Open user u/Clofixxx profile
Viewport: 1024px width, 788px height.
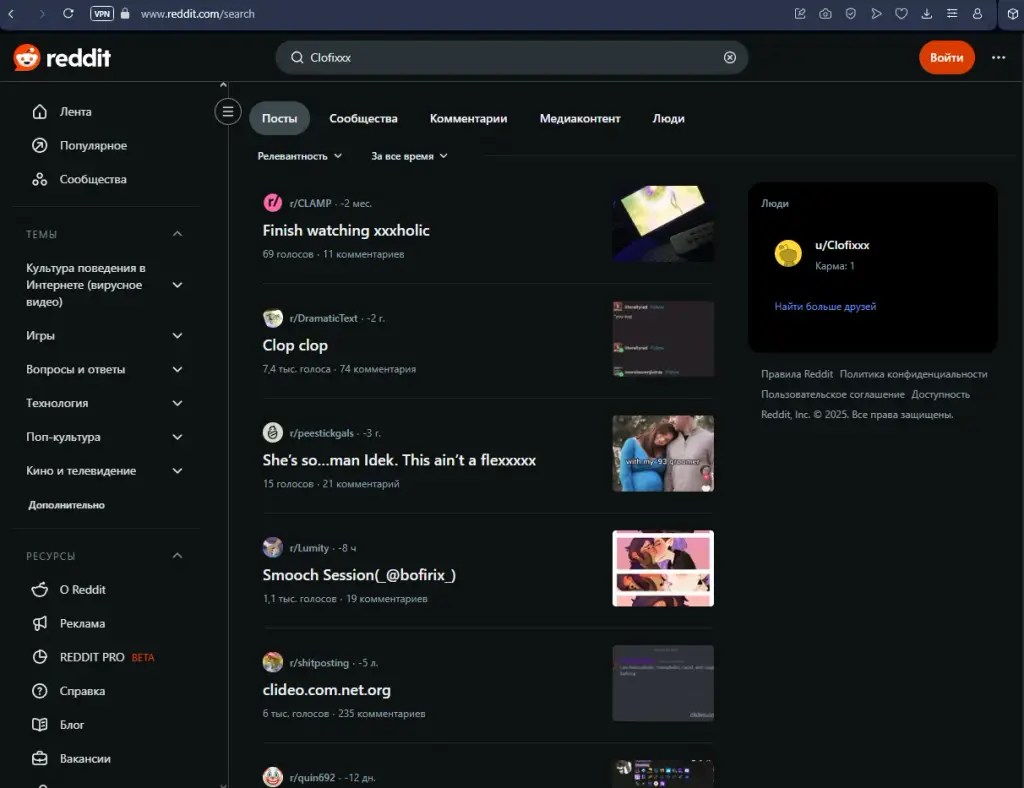[x=842, y=245]
